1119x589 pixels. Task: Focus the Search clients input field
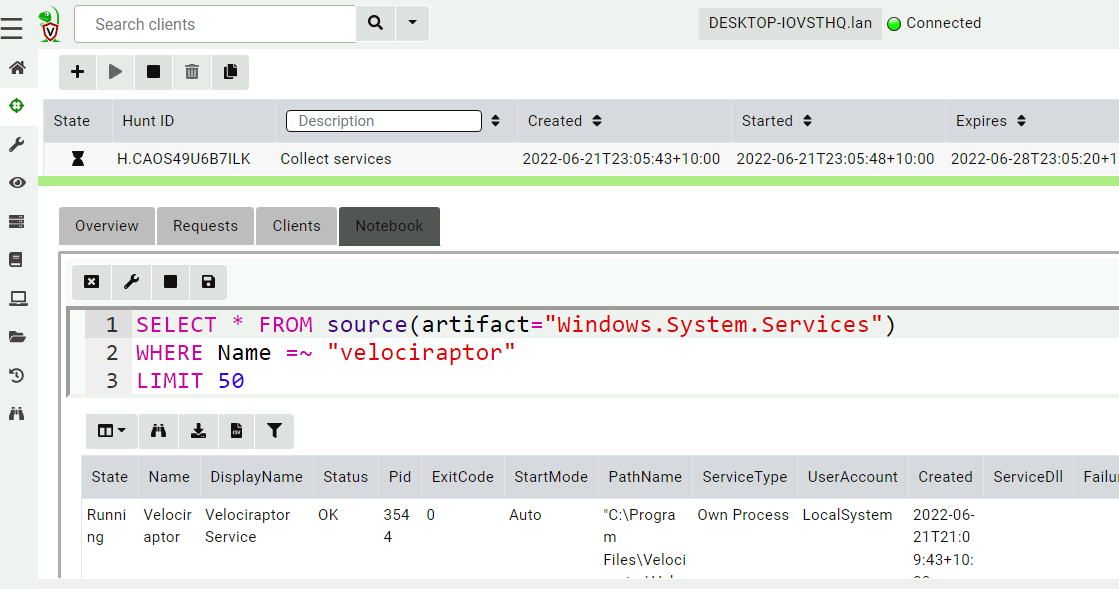tap(215, 24)
